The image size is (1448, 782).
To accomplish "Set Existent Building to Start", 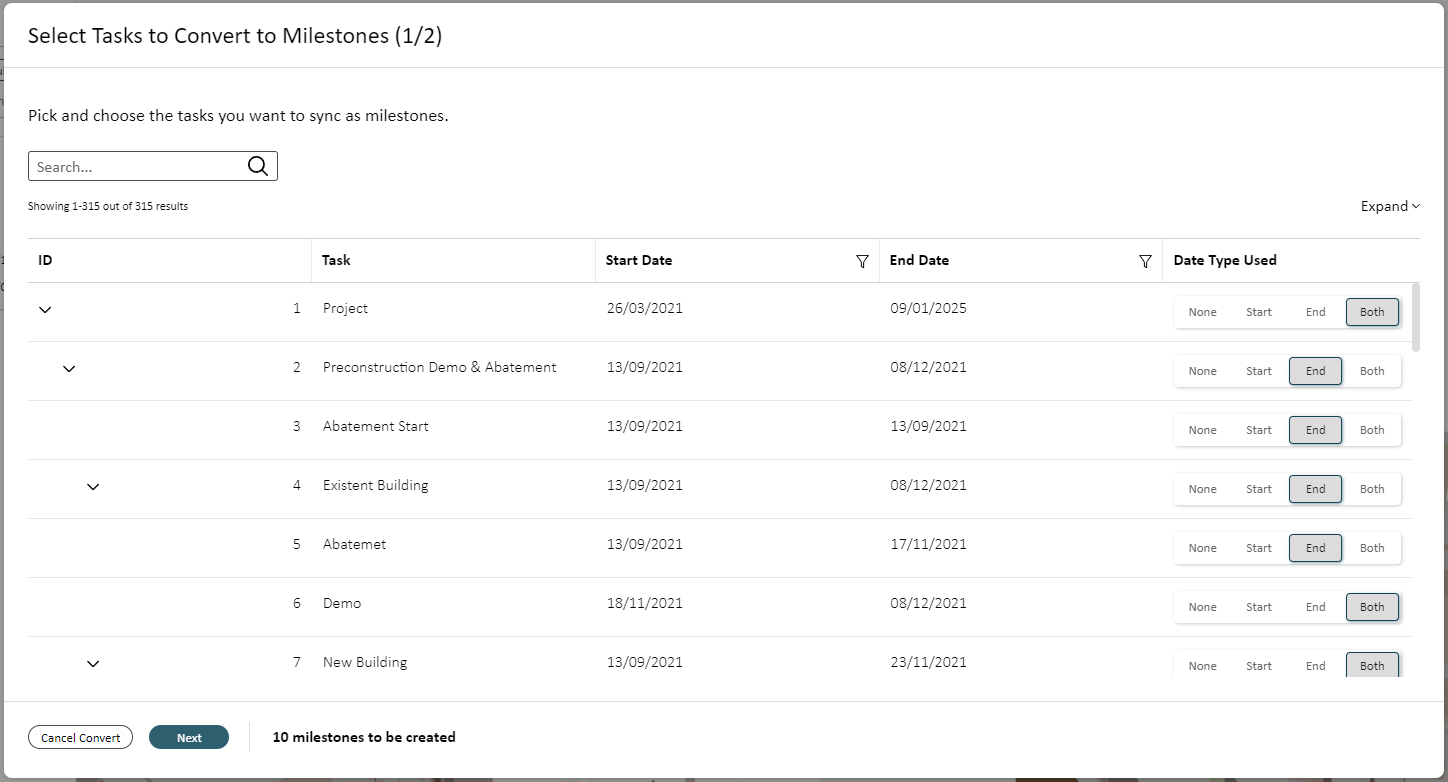I will (1259, 489).
